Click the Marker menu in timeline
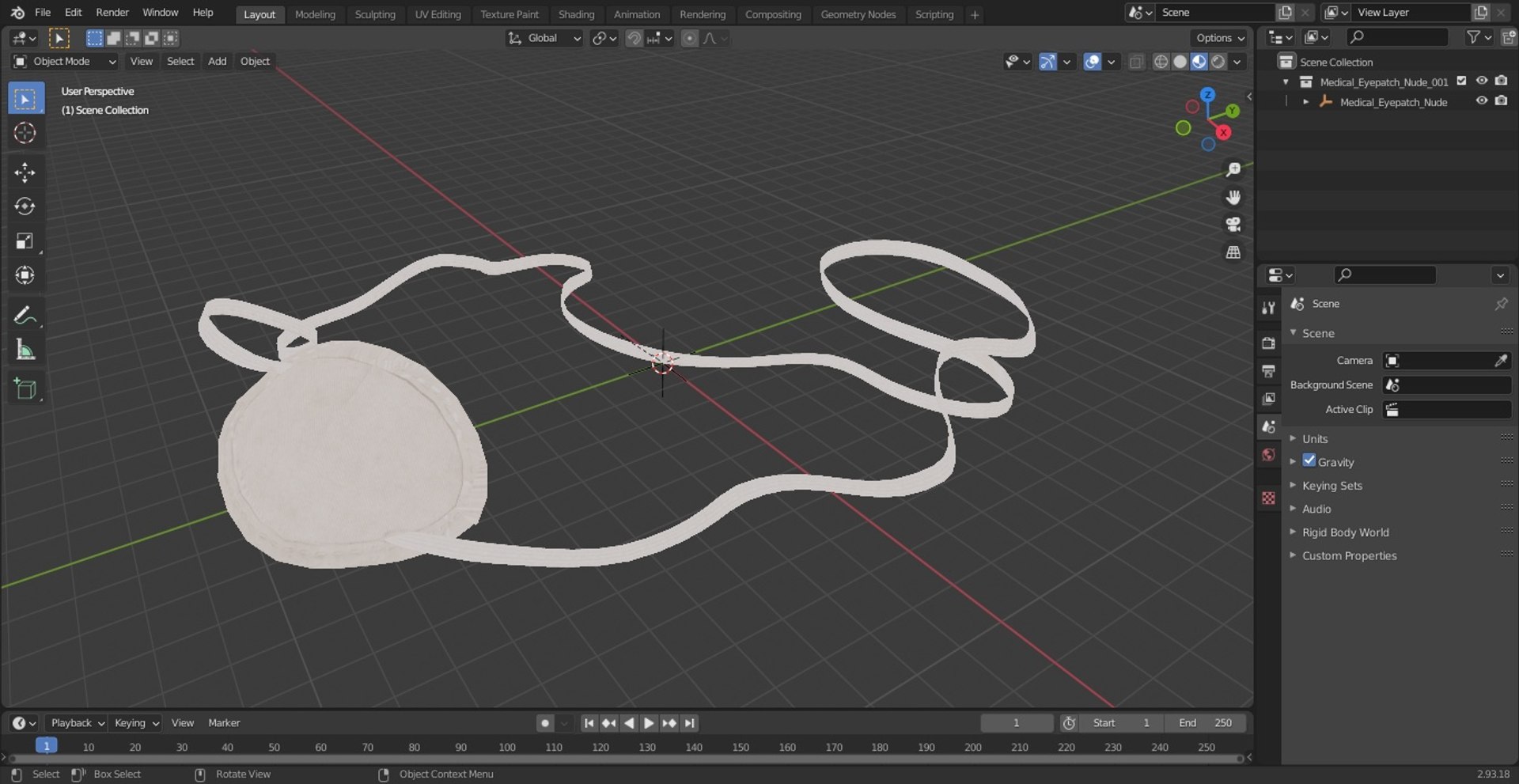The height and width of the screenshot is (784, 1519). tap(224, 723)
